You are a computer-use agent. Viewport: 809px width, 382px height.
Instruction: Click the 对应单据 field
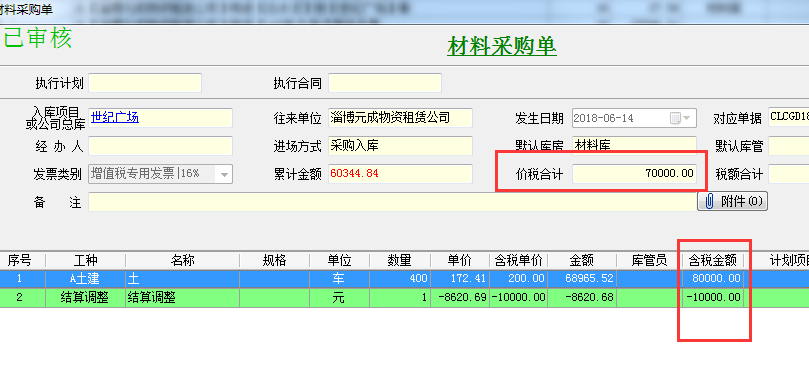[788, 118]
